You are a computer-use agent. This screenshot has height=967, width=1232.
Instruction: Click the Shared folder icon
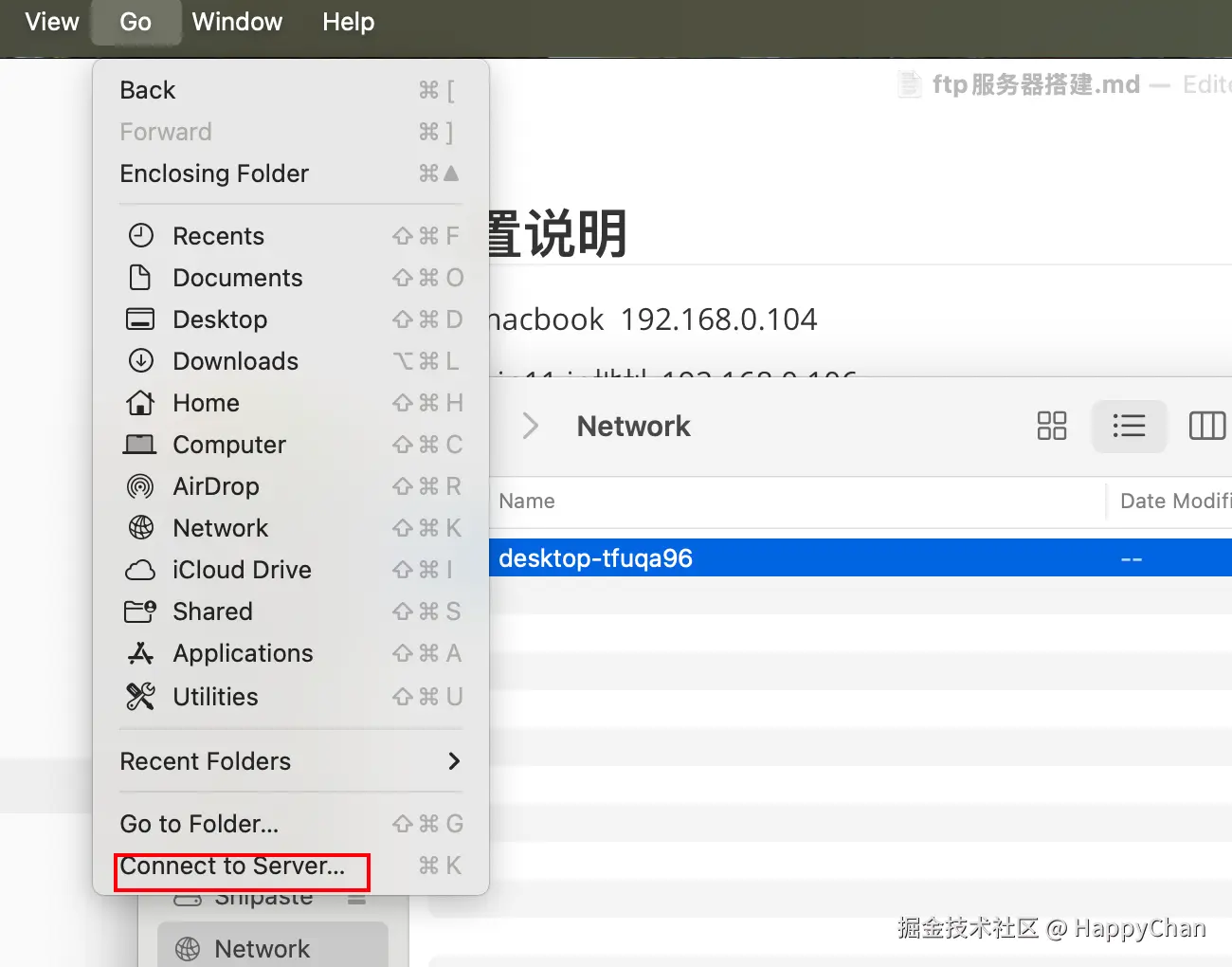pyautogui.click(x=140, y=611)
